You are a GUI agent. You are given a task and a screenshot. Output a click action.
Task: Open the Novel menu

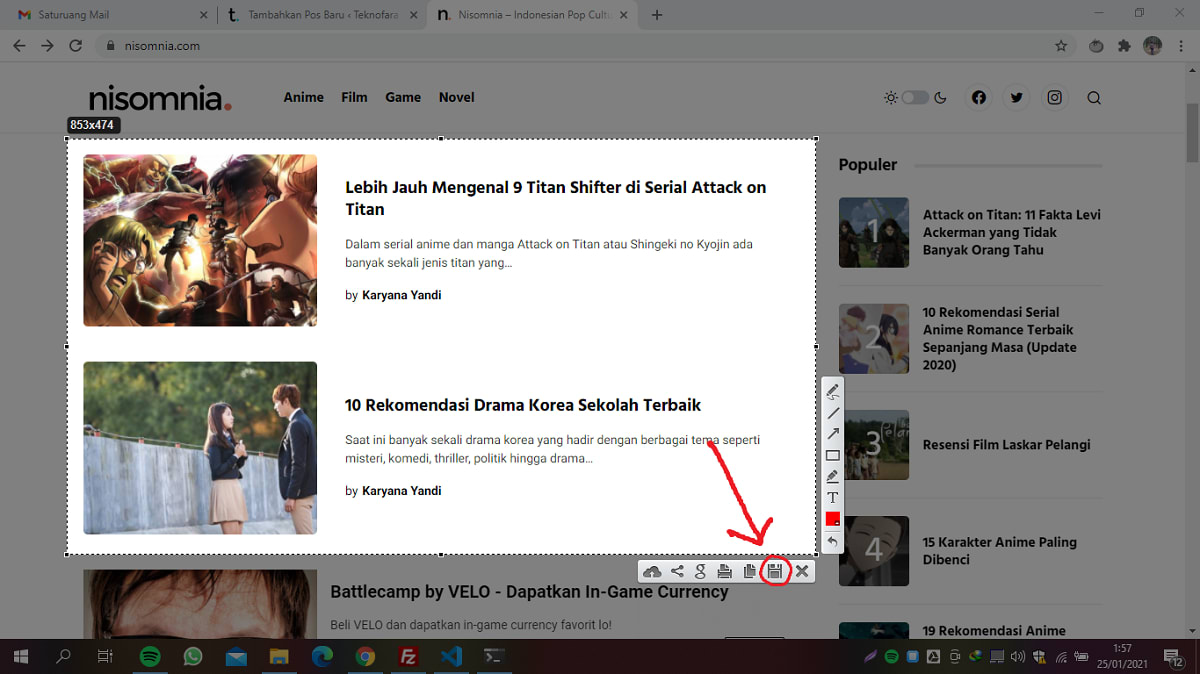(456, 97)
